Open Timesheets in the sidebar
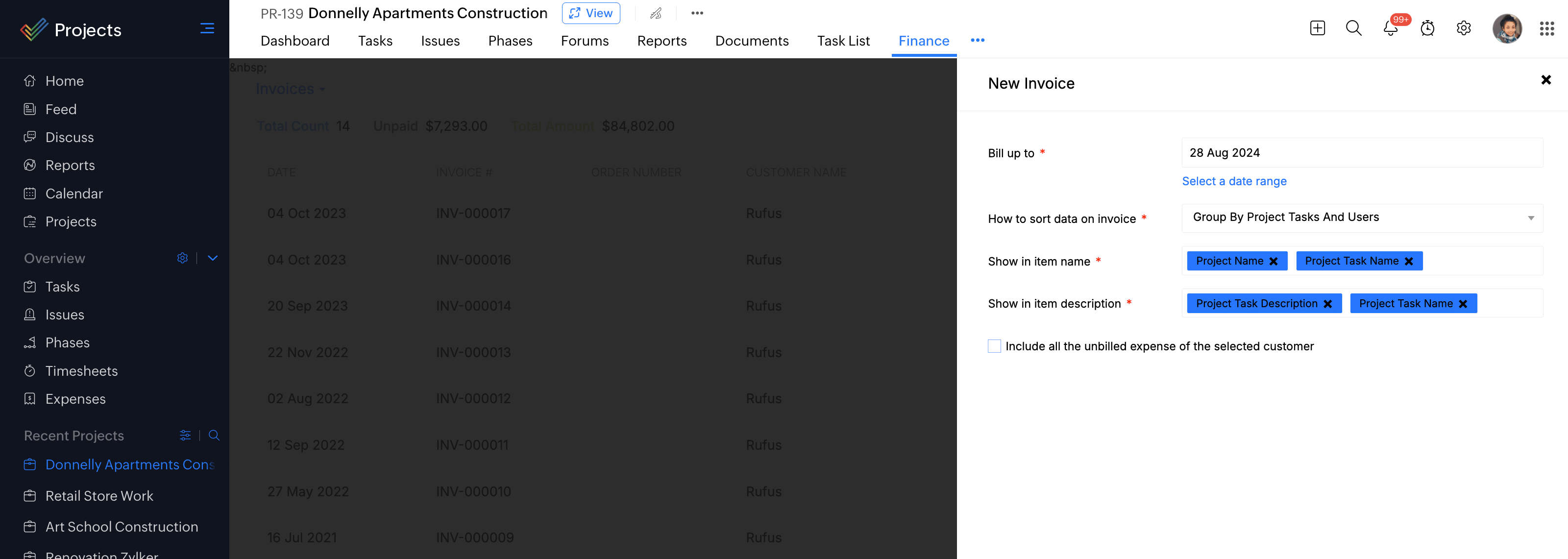 [x=81, y=371]
